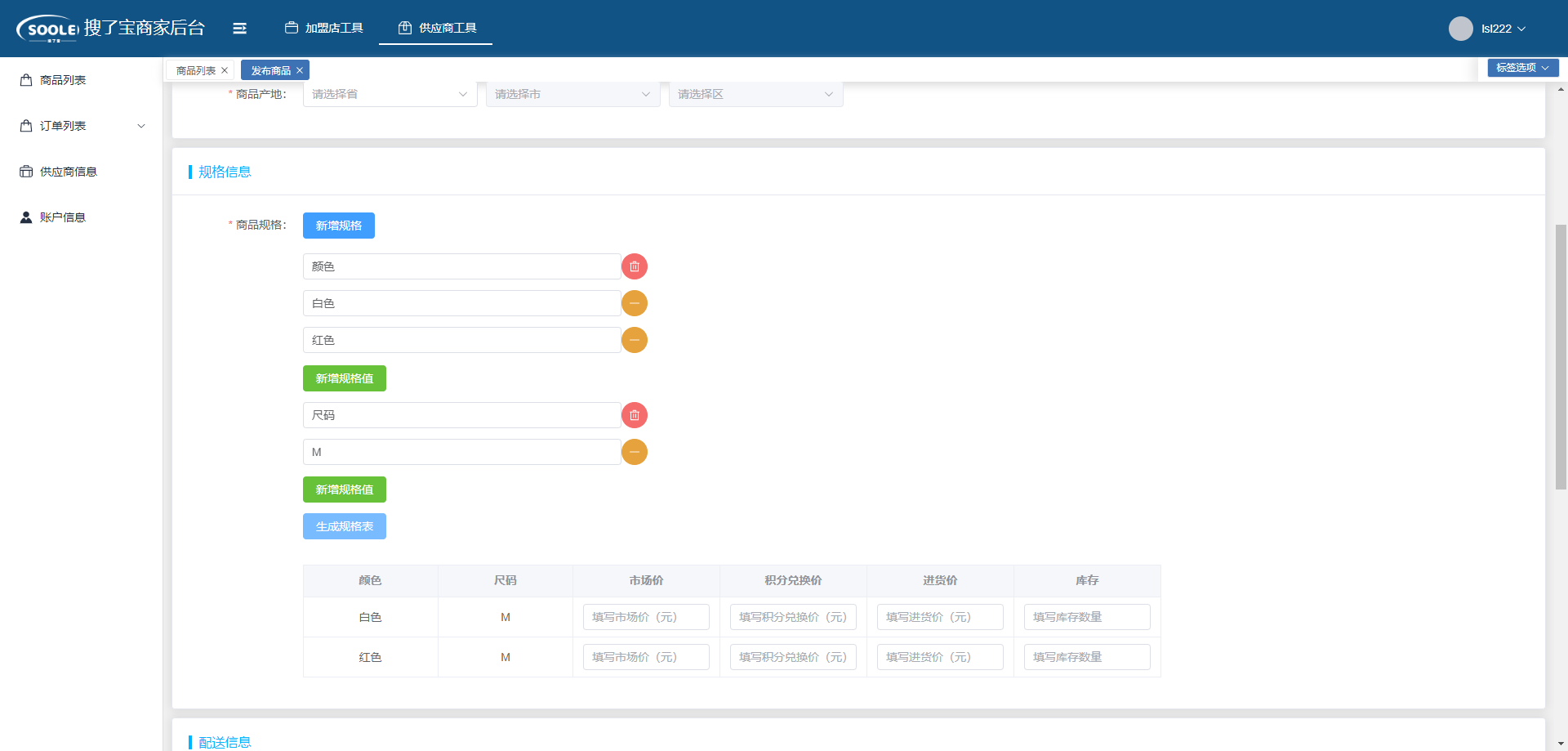The height and width of the screenshot is (751, 1568).
Task: Expand the lsl222 account dropdown
Action: tap(1503, 29)
